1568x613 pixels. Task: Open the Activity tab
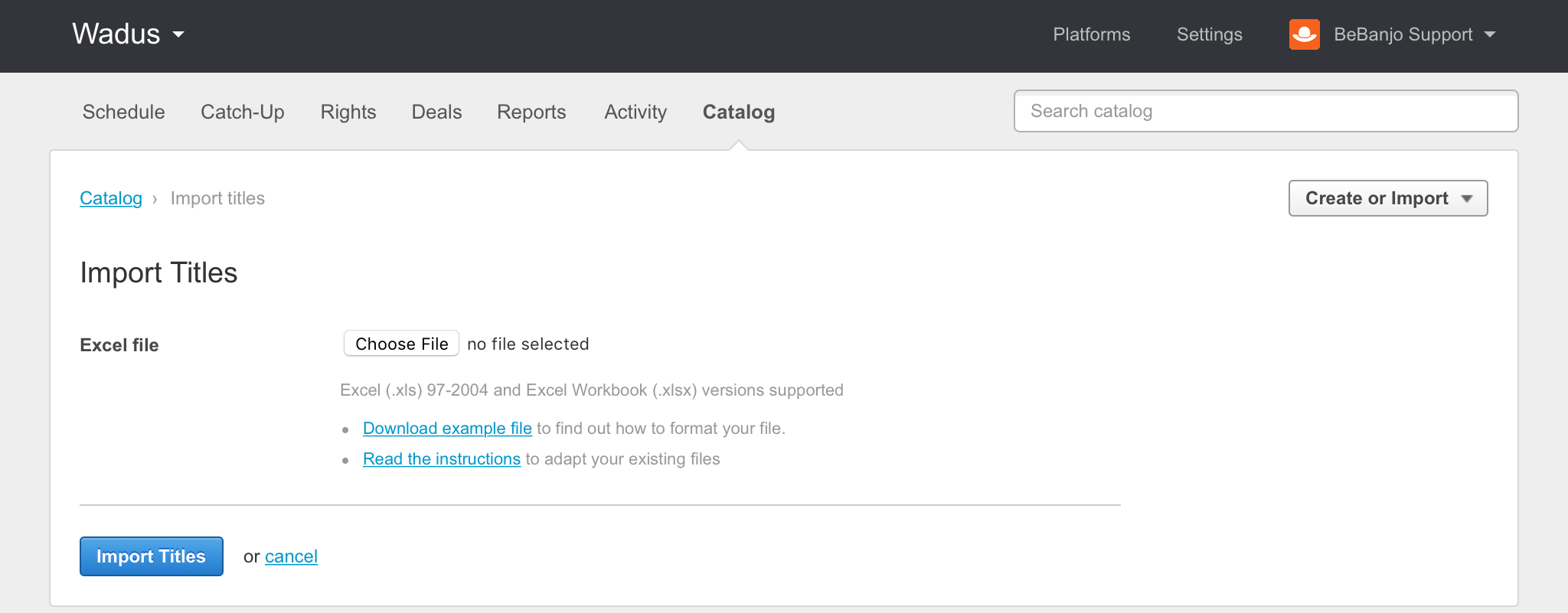pyautogui.click(x=635, y=112)
